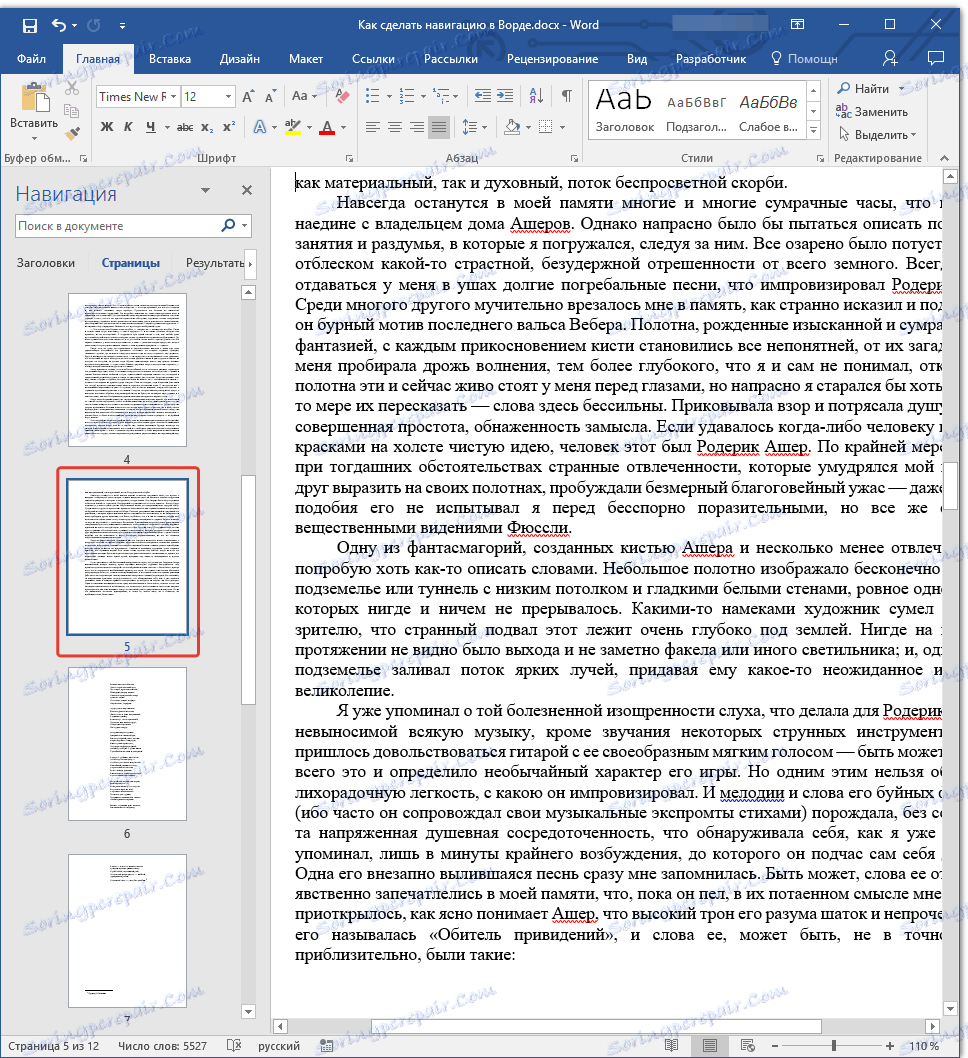The height and width of the screenshot is (1058, 968).
Task: Save the document with the floppy disk icon
Action: pyautogui.click(x=30, y=26)
